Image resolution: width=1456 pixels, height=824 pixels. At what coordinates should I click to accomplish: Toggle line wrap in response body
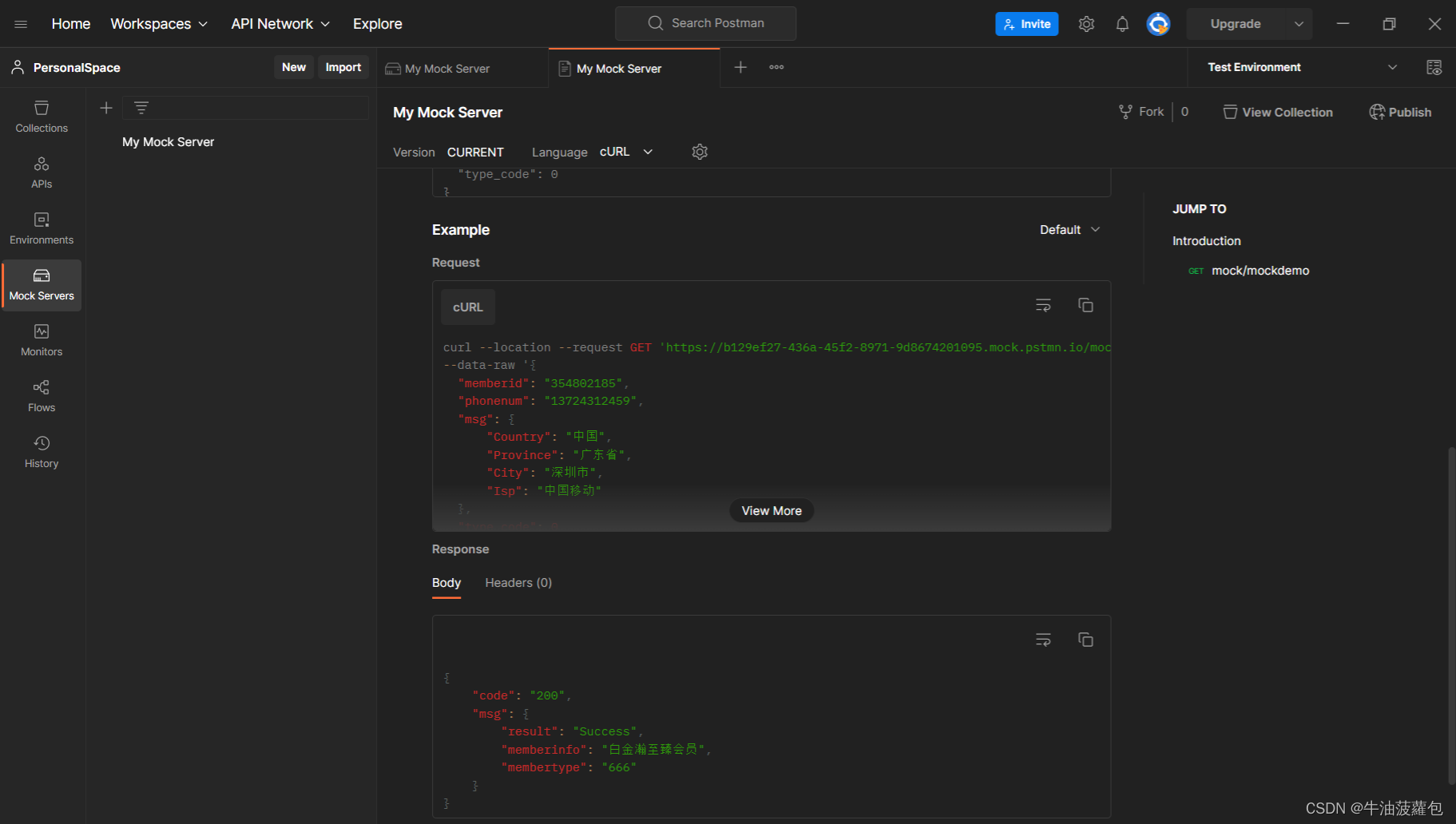[x=1043, y=640]
